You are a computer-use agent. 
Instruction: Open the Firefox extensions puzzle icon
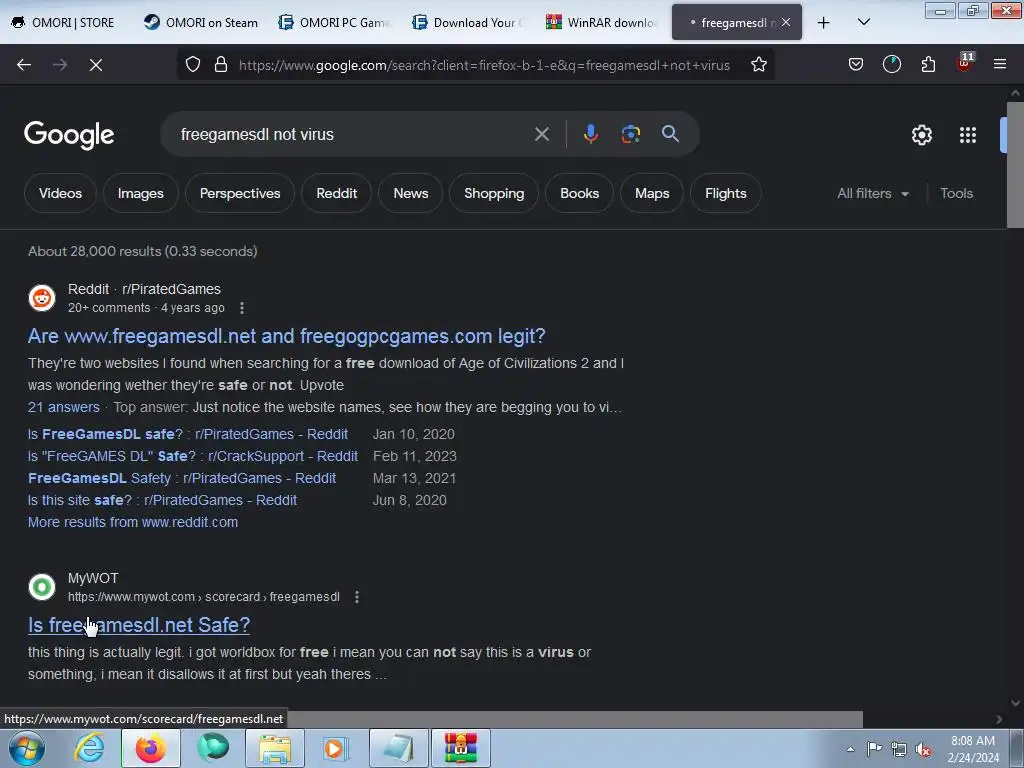point(928,65)
